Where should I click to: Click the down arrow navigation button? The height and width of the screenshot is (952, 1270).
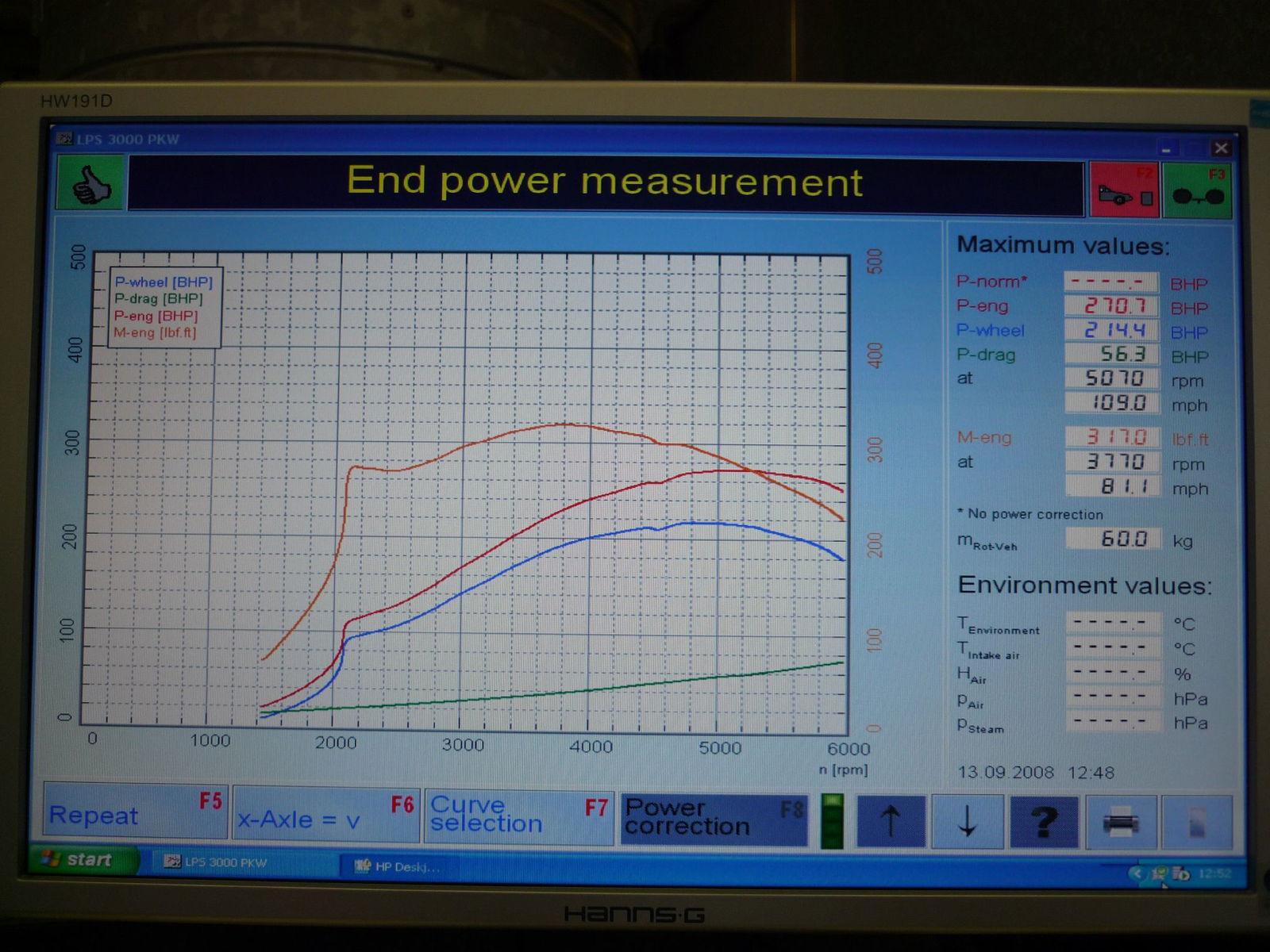click(967, 822)
